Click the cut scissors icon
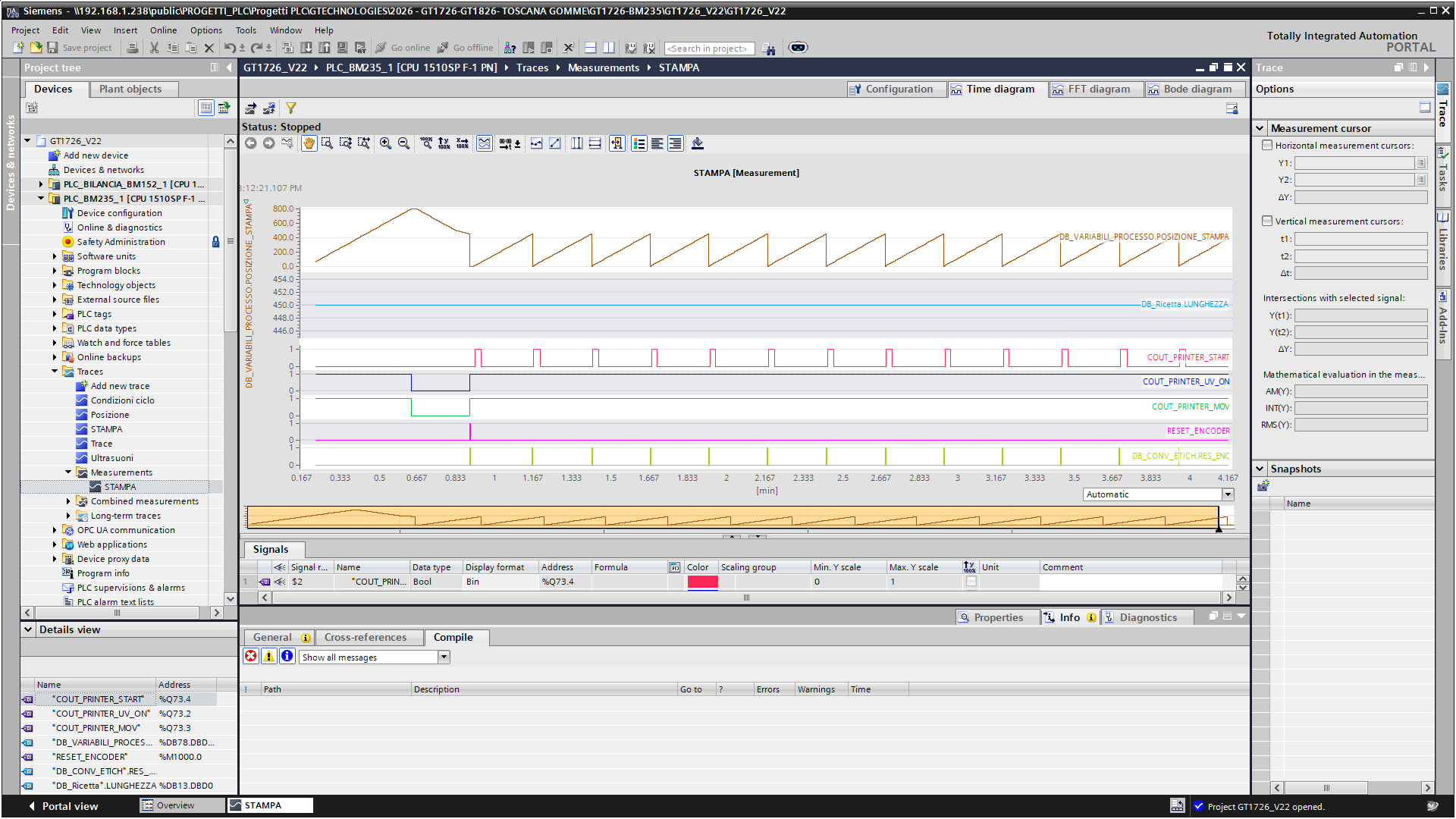This screenshot has height=819, width=1456. (x=155, y=48)
